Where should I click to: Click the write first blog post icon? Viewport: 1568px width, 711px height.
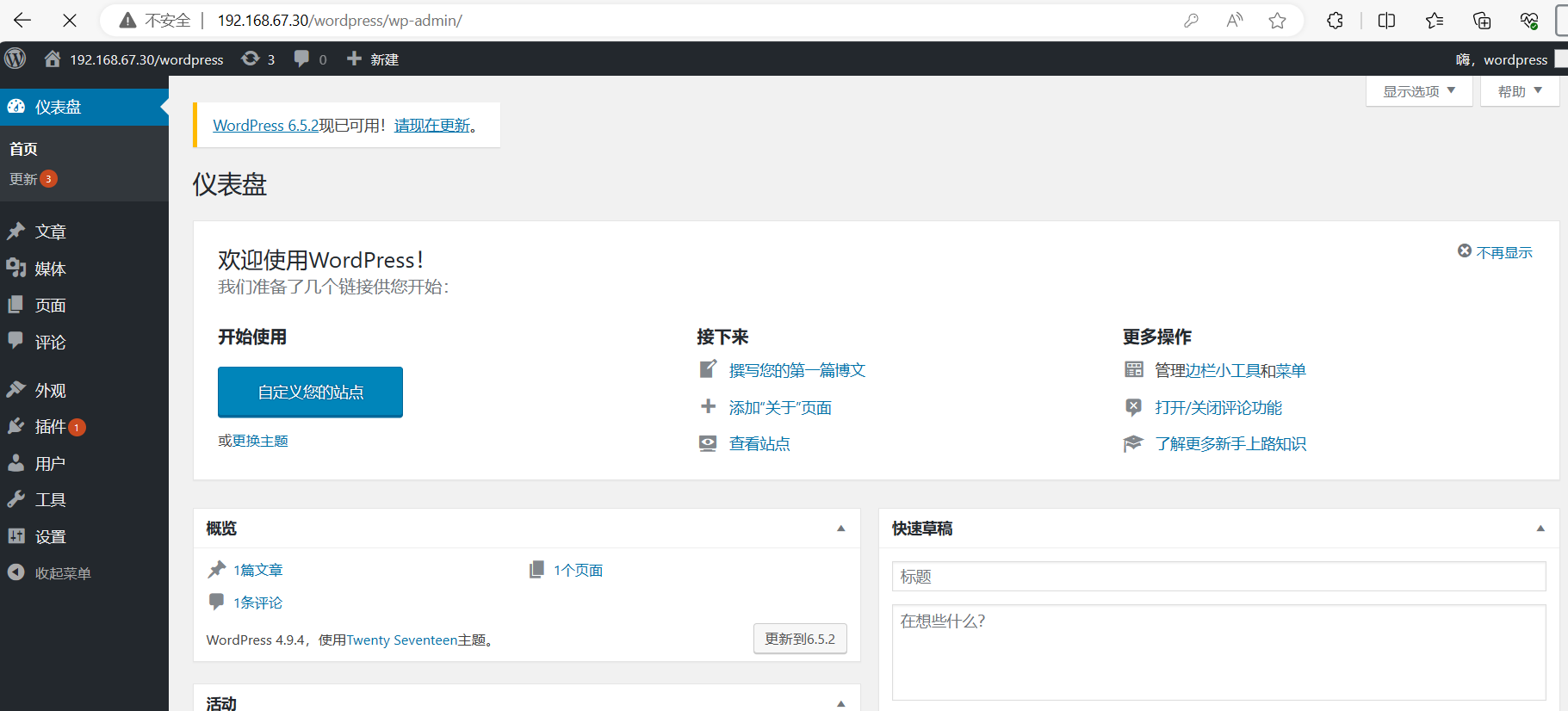[708, 369]
